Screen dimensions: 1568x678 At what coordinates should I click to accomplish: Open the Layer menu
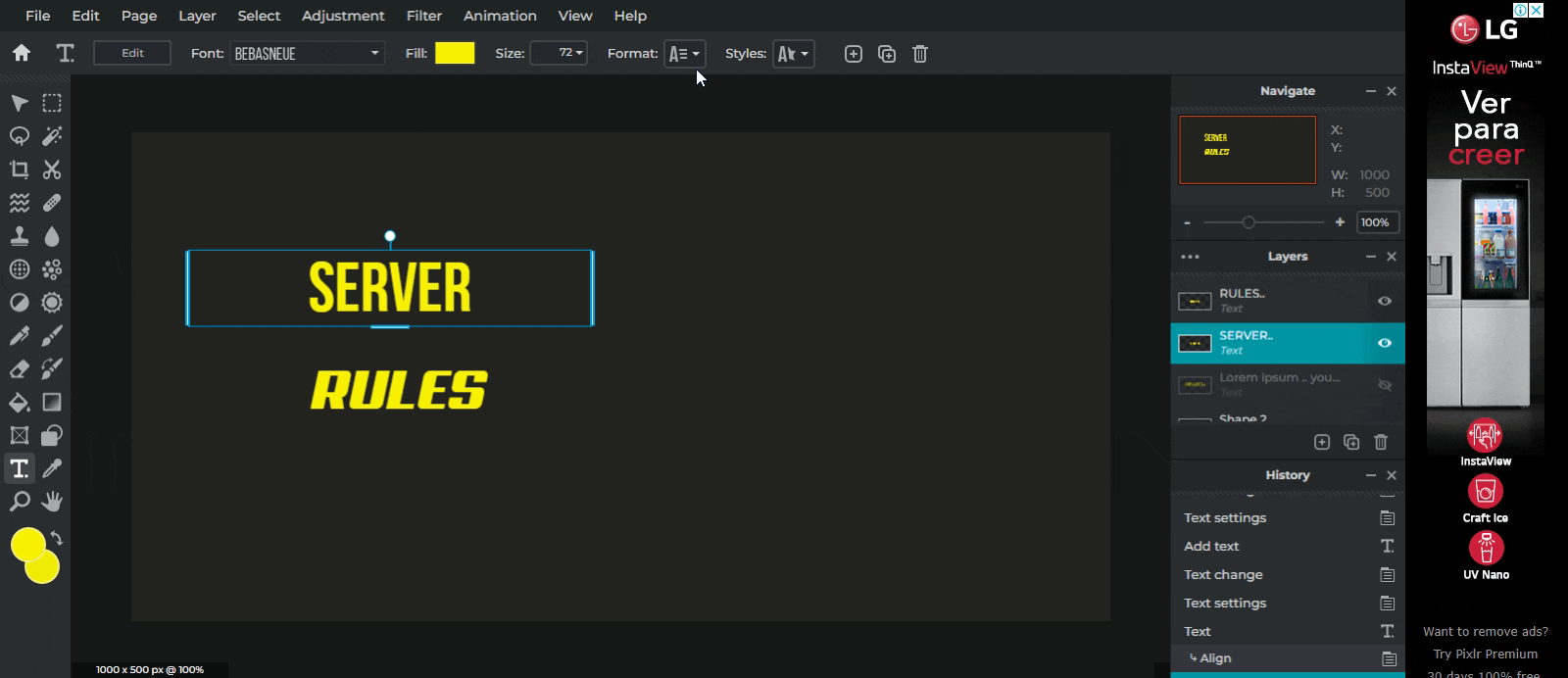[197, 16]
